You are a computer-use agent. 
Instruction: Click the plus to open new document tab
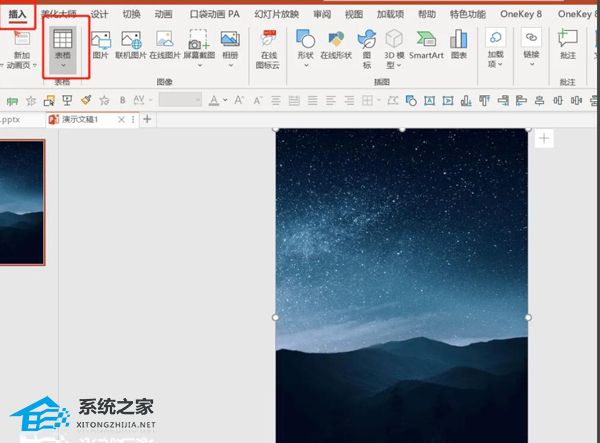tap(148, 119)
